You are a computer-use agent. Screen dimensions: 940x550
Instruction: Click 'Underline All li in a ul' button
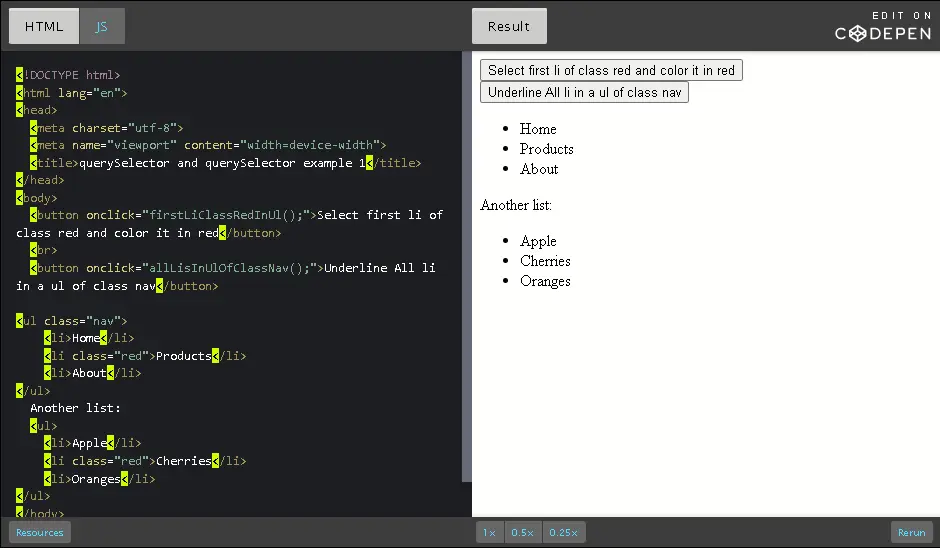(x=584, y=92)
